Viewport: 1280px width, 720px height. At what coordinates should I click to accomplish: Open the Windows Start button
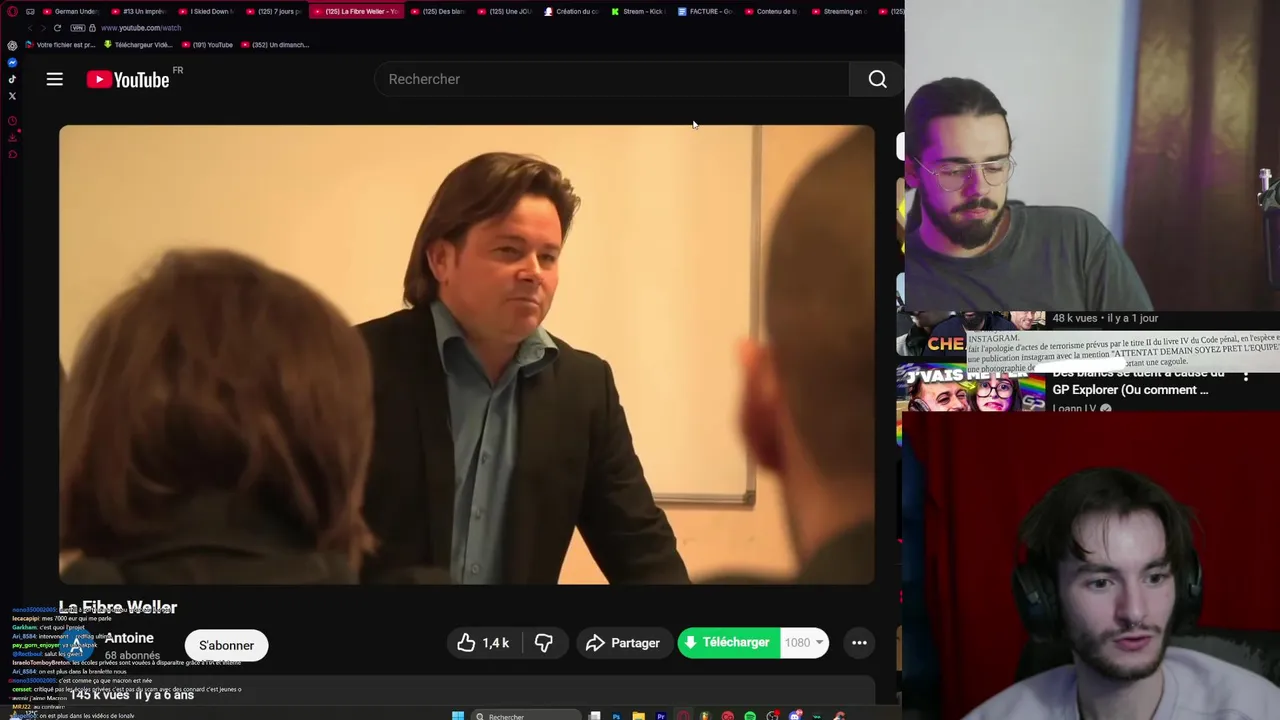458,716
